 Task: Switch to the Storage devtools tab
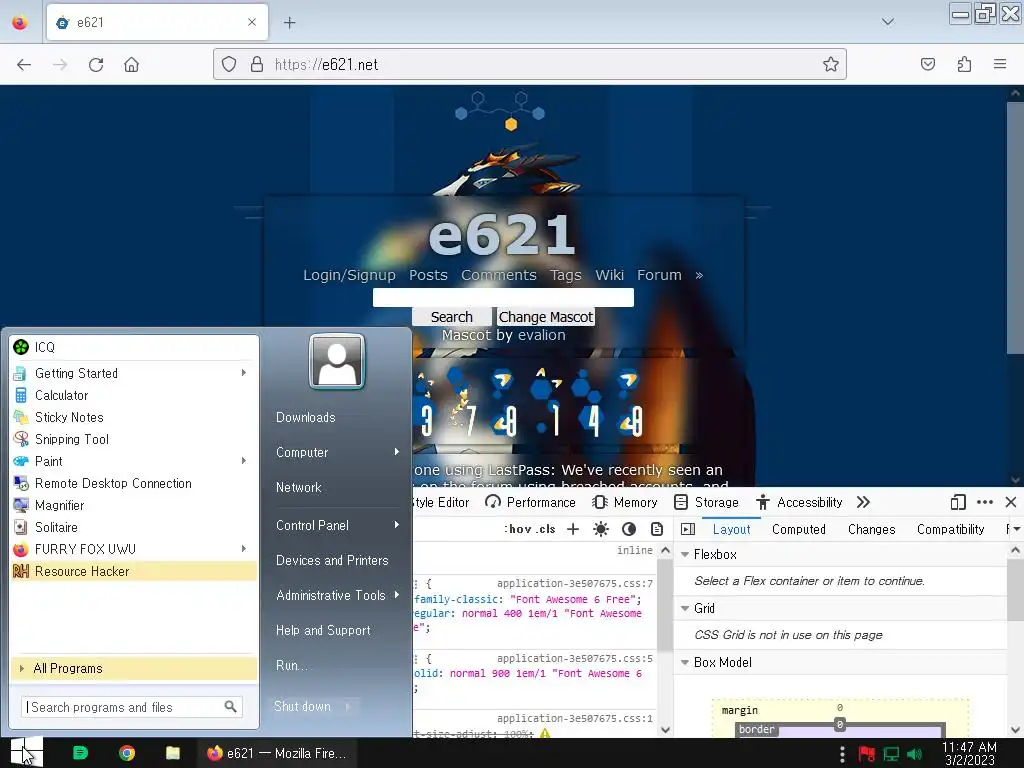(706, 502)
